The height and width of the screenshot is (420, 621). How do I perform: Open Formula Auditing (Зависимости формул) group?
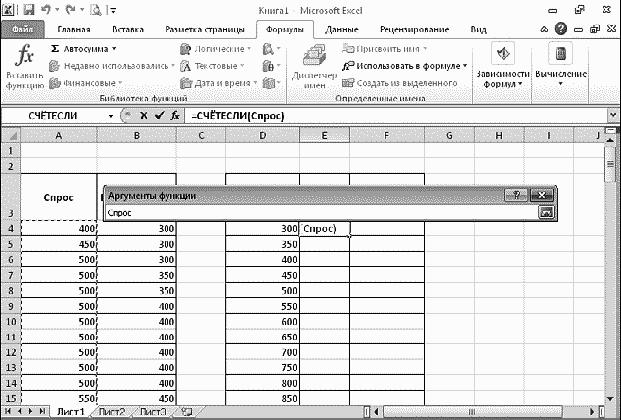503,65
